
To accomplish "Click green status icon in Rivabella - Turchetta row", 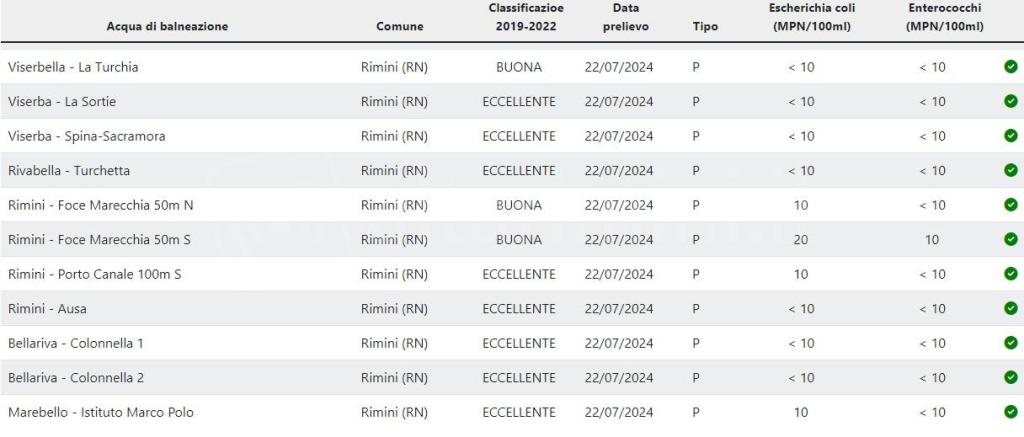I will coord(1010,170).
